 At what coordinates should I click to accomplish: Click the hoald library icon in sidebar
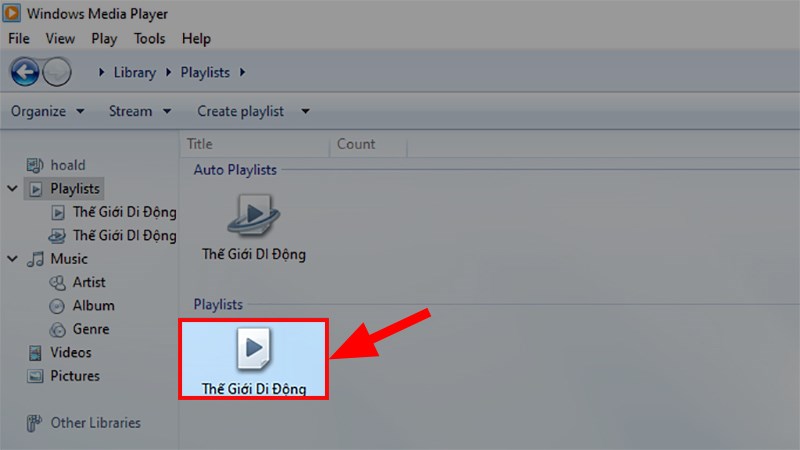coord(35,165)
